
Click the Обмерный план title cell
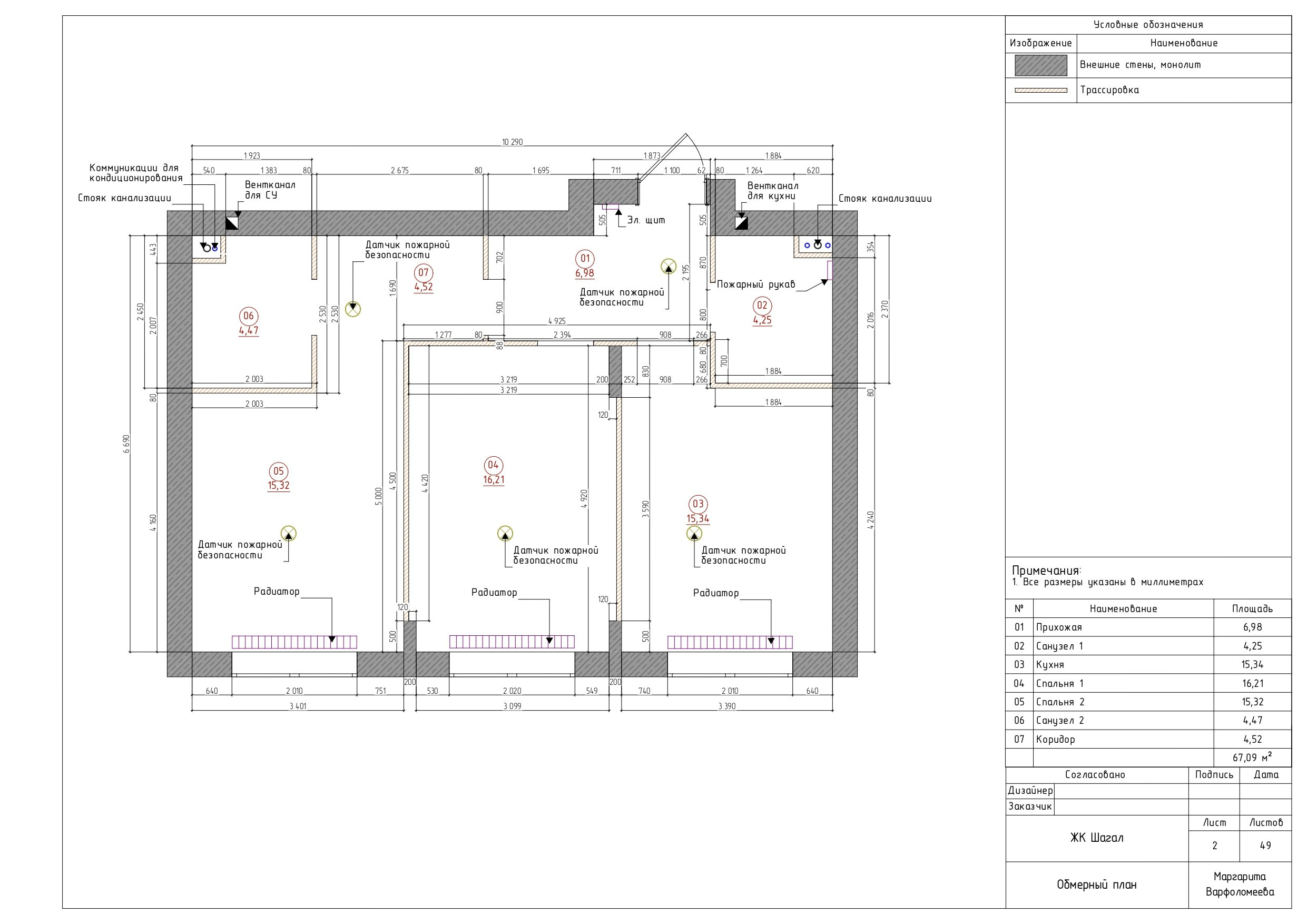click(x=1097, y=884)
